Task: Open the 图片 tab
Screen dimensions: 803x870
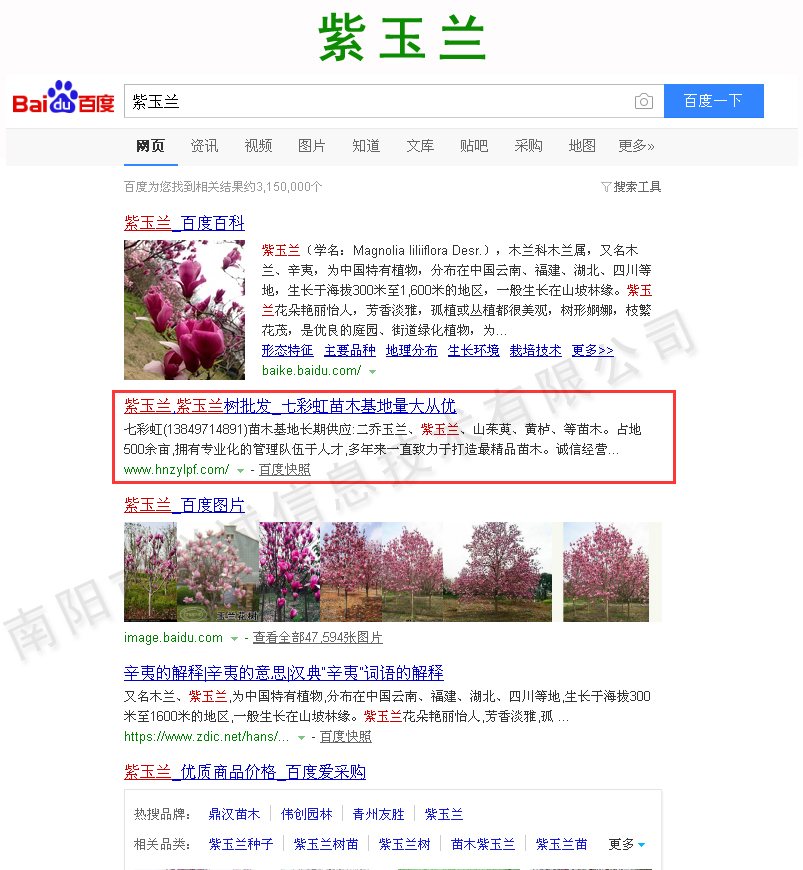Action: point(312,146)
